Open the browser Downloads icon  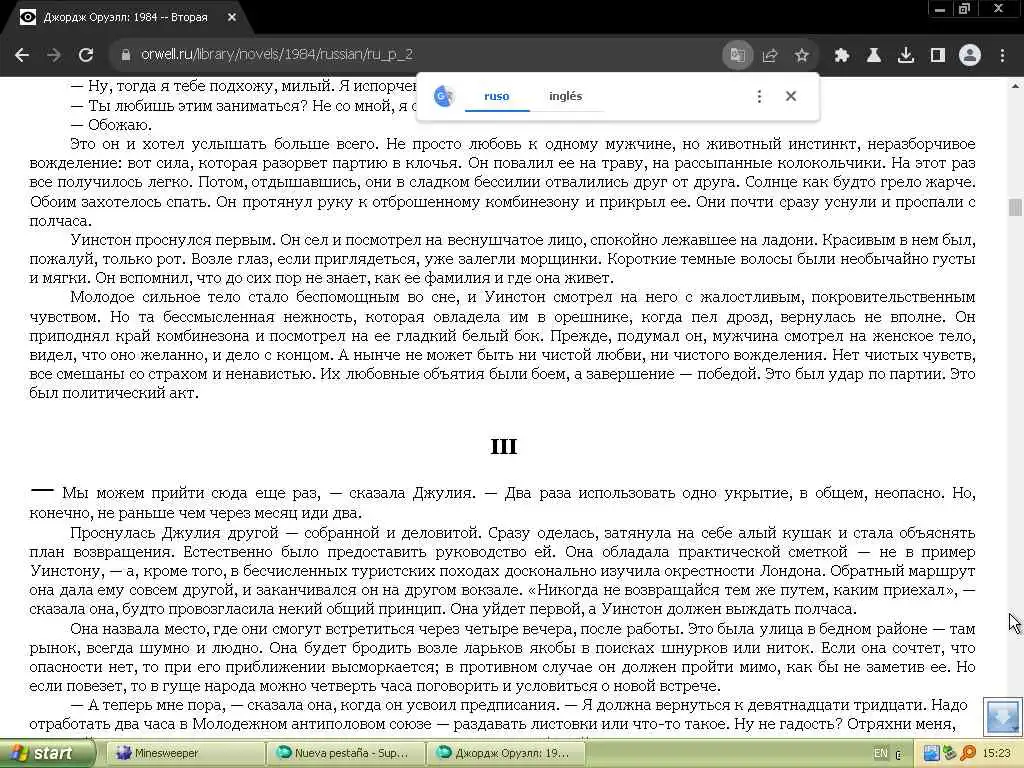[906, 56]
